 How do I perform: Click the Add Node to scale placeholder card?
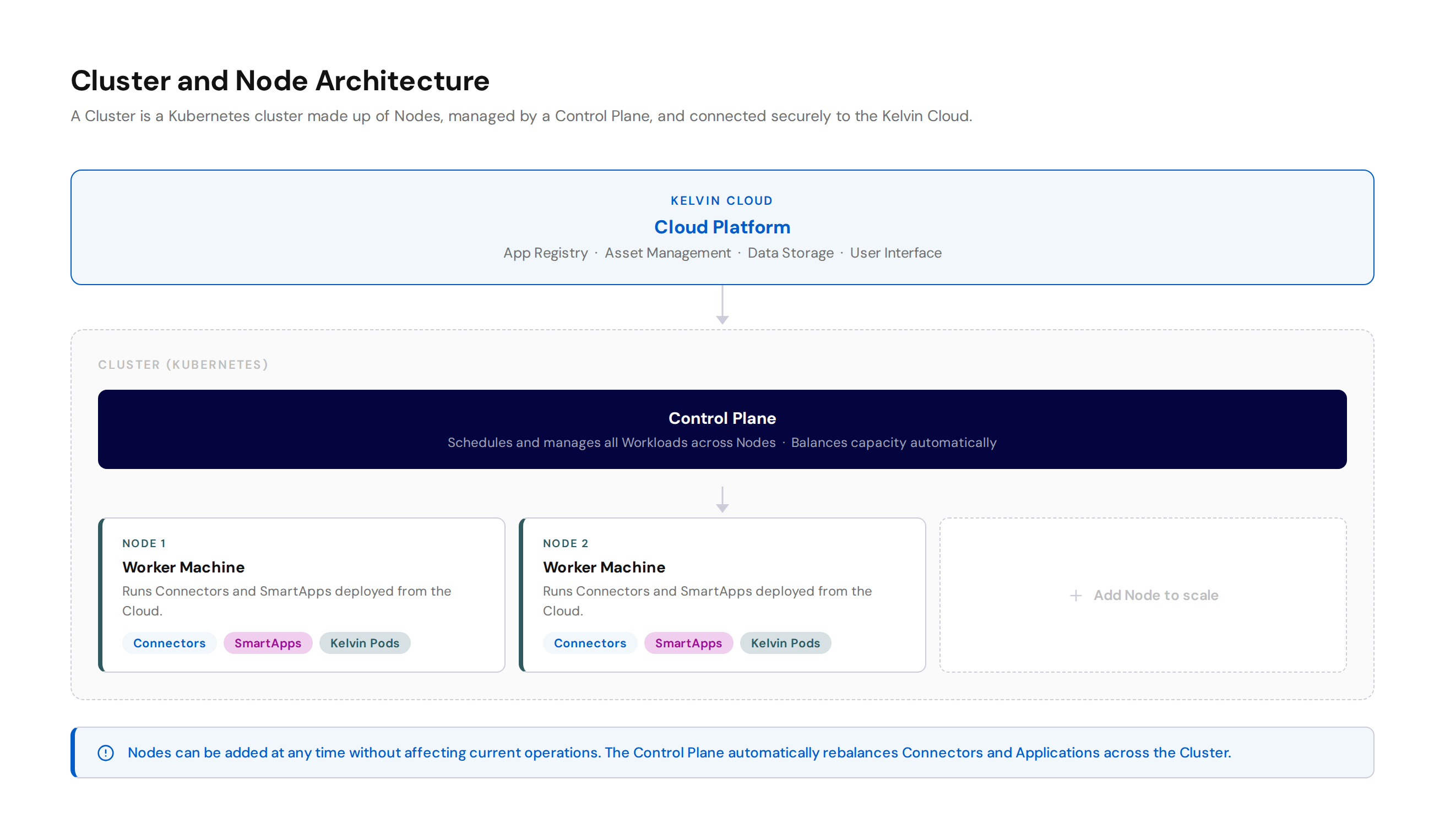tap(1142, 594)
